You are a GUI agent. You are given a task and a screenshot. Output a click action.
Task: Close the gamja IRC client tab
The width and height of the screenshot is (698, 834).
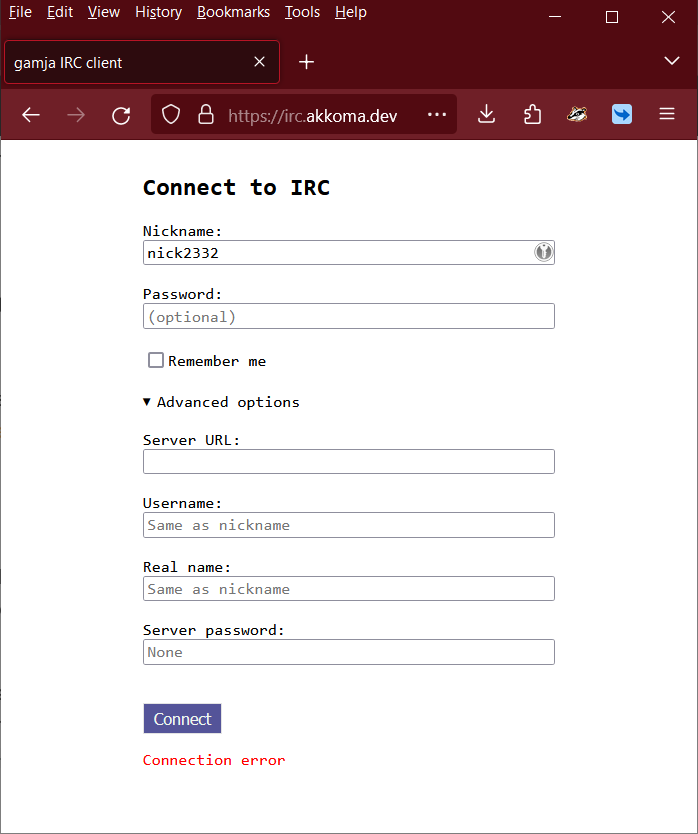(x=260, y=62)
